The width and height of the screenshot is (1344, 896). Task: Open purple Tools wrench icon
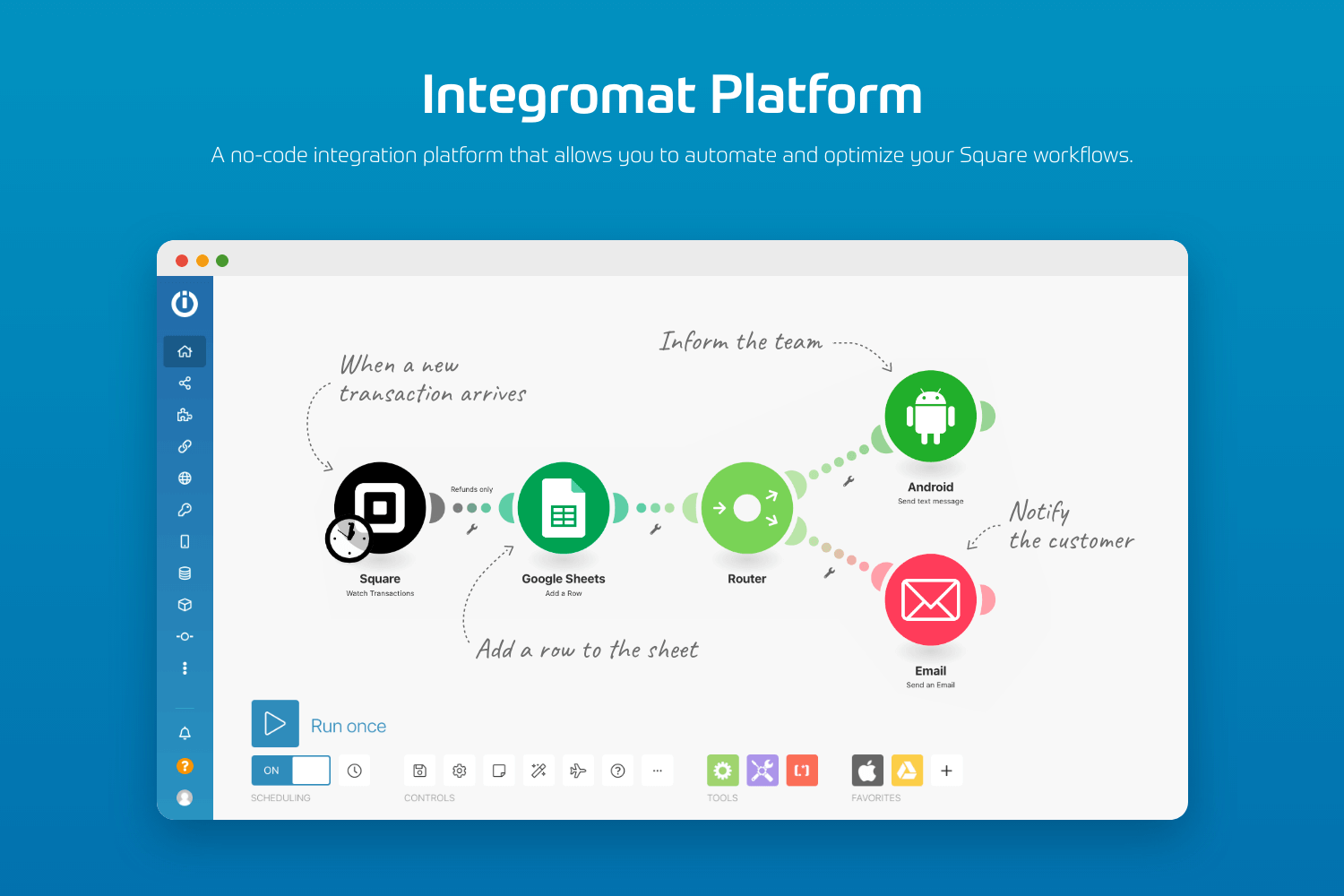coord(762,771)
